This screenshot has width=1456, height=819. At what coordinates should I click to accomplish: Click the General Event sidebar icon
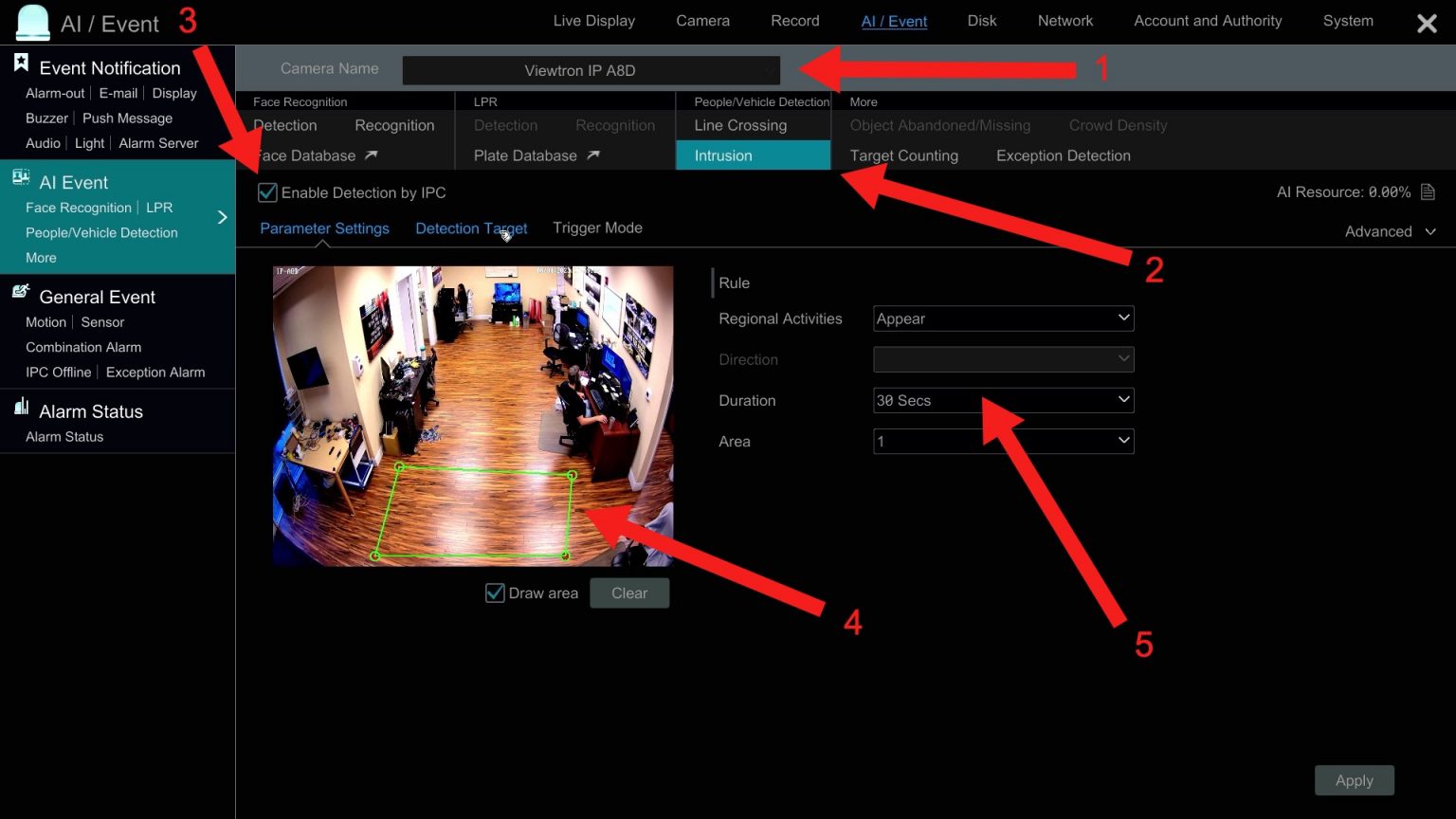21,293
